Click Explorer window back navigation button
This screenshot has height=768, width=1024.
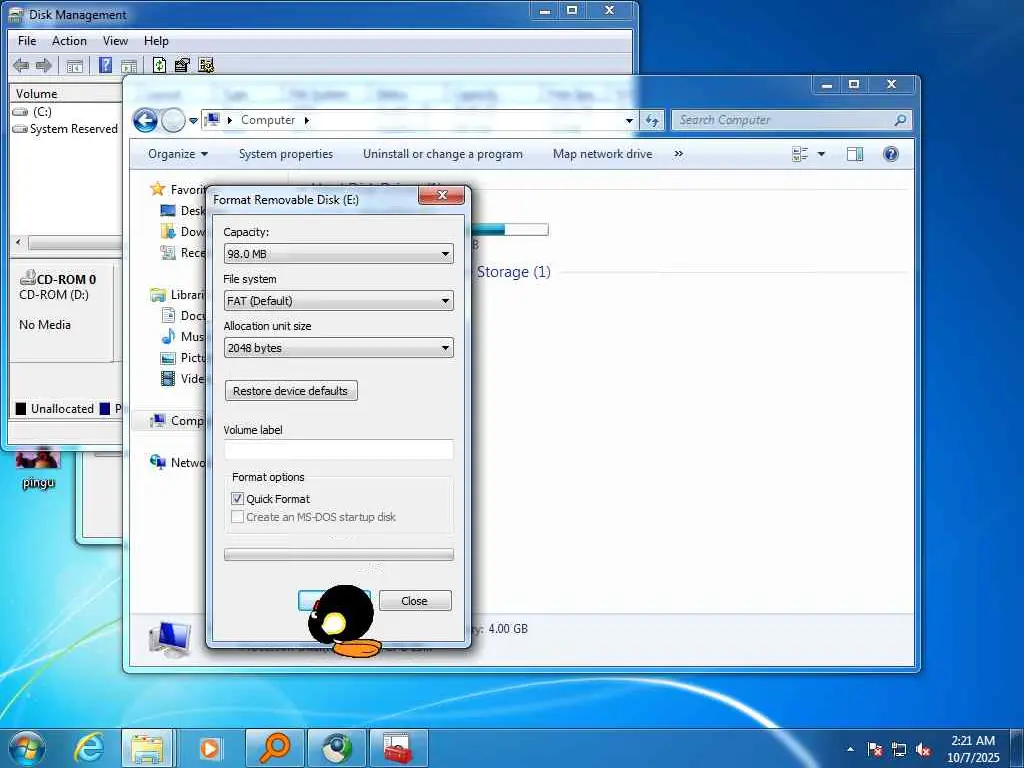pos(145,120)
